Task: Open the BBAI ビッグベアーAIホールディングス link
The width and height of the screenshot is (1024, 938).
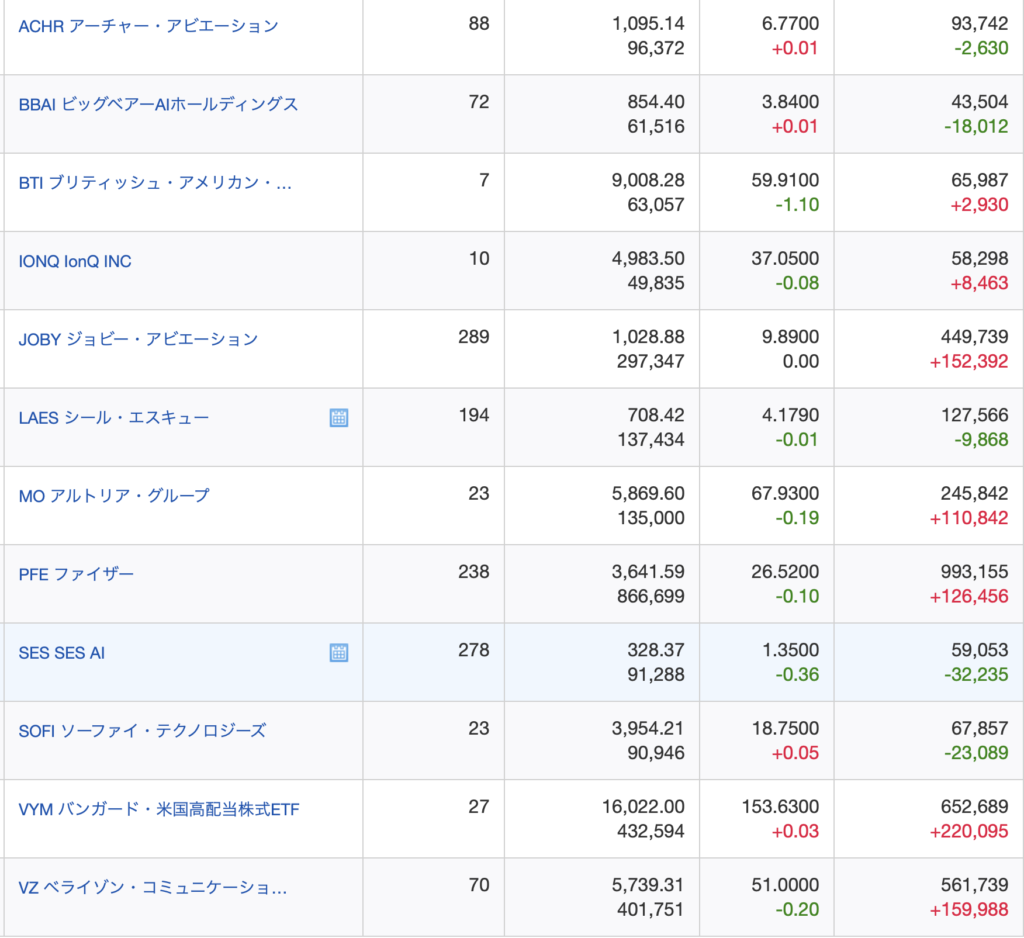Action: (158, 104)
